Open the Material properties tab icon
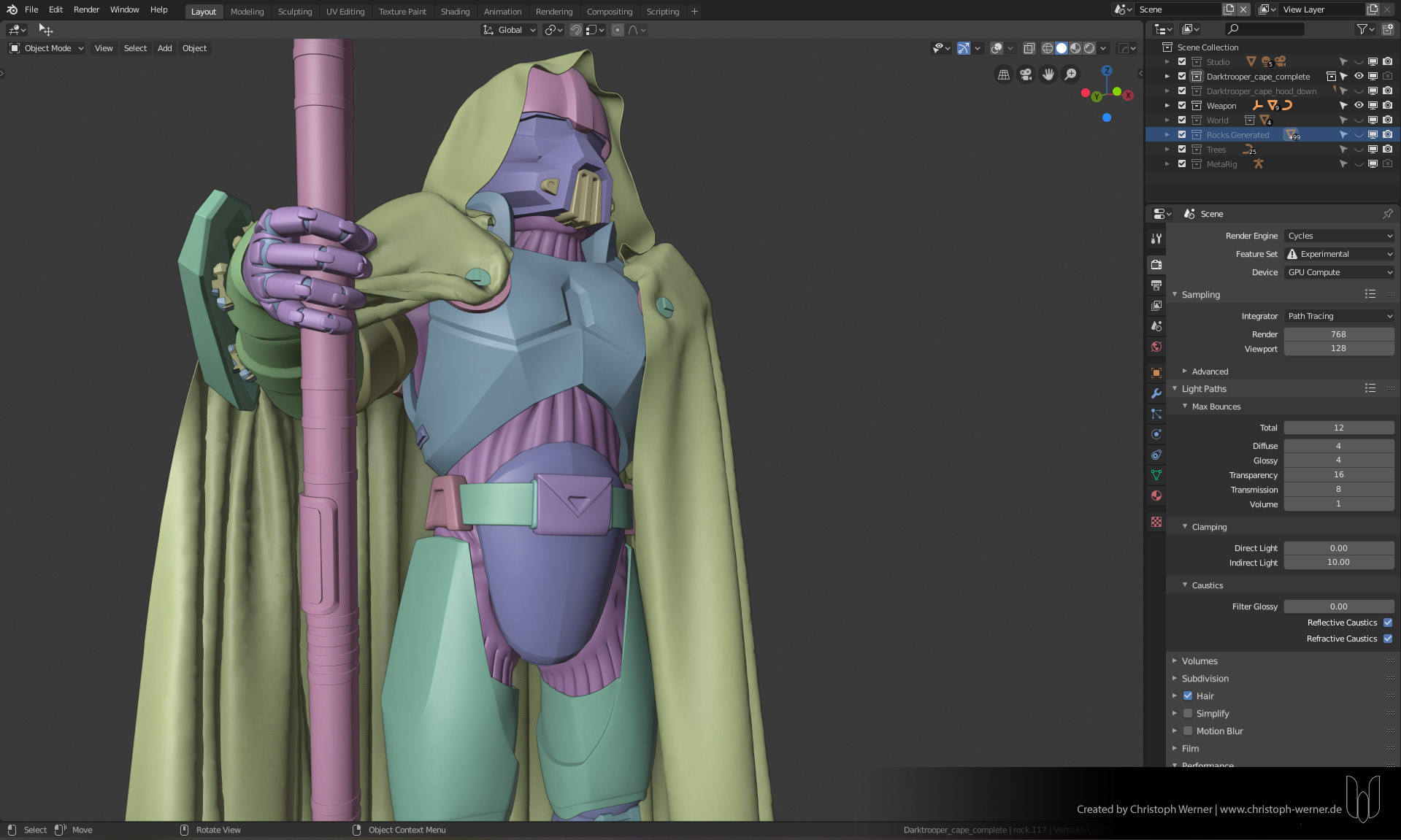The width and height of the screenshot is (1401, 840). click(1156, 496)
